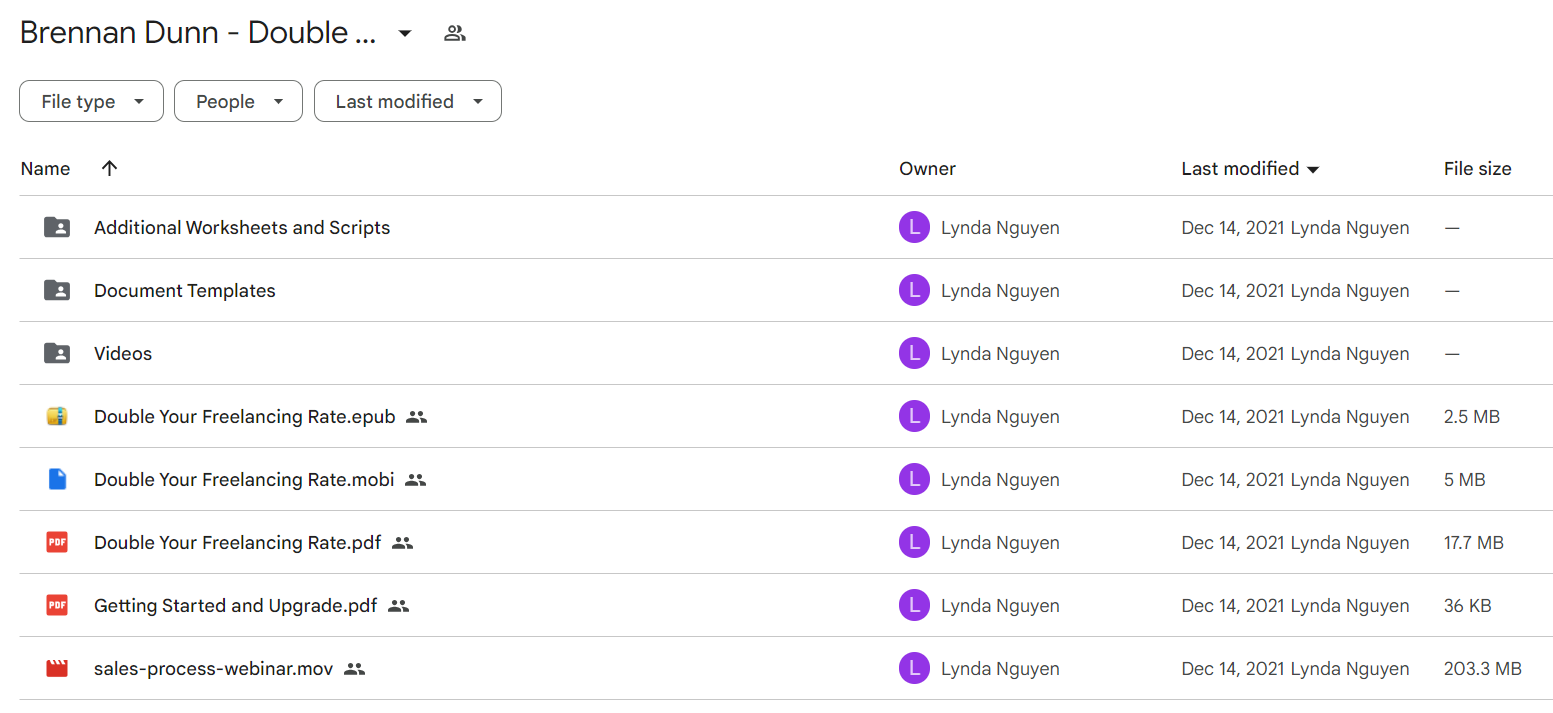The width and height of the screenshot is (1553, 713).
Task: Click shared icon next to sales-process-webinar.mov
Action: 354,669
